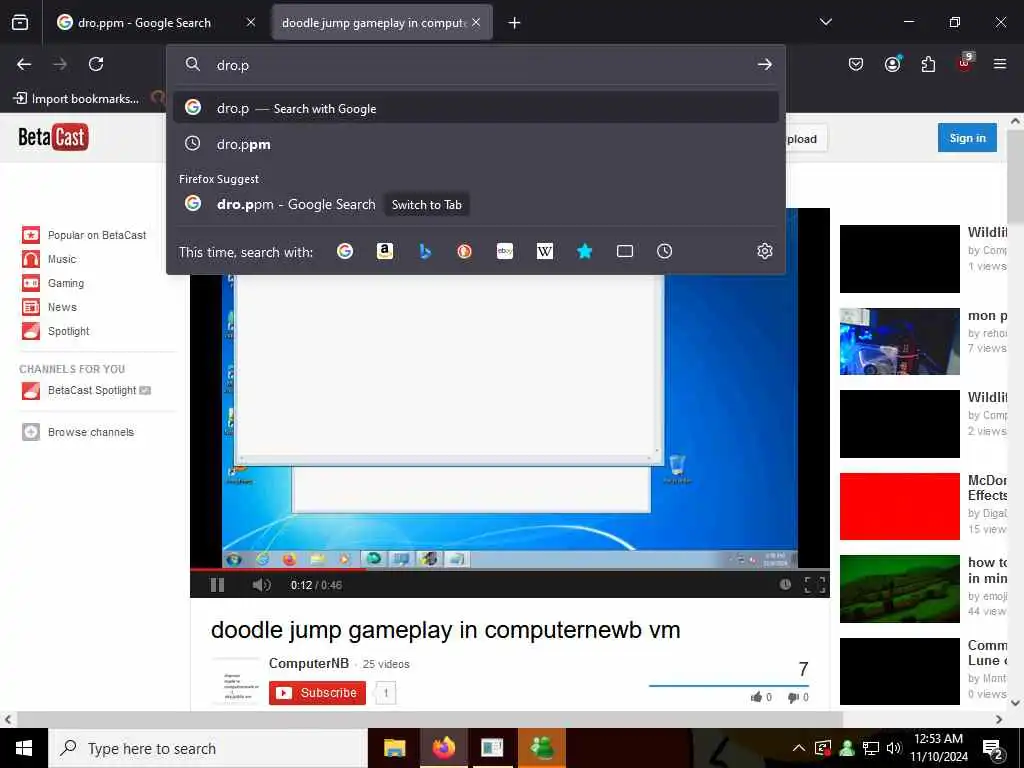Dislike the video with thumbs down
This screenshot has height=768, width=1024.
click(x=793, y=697)
